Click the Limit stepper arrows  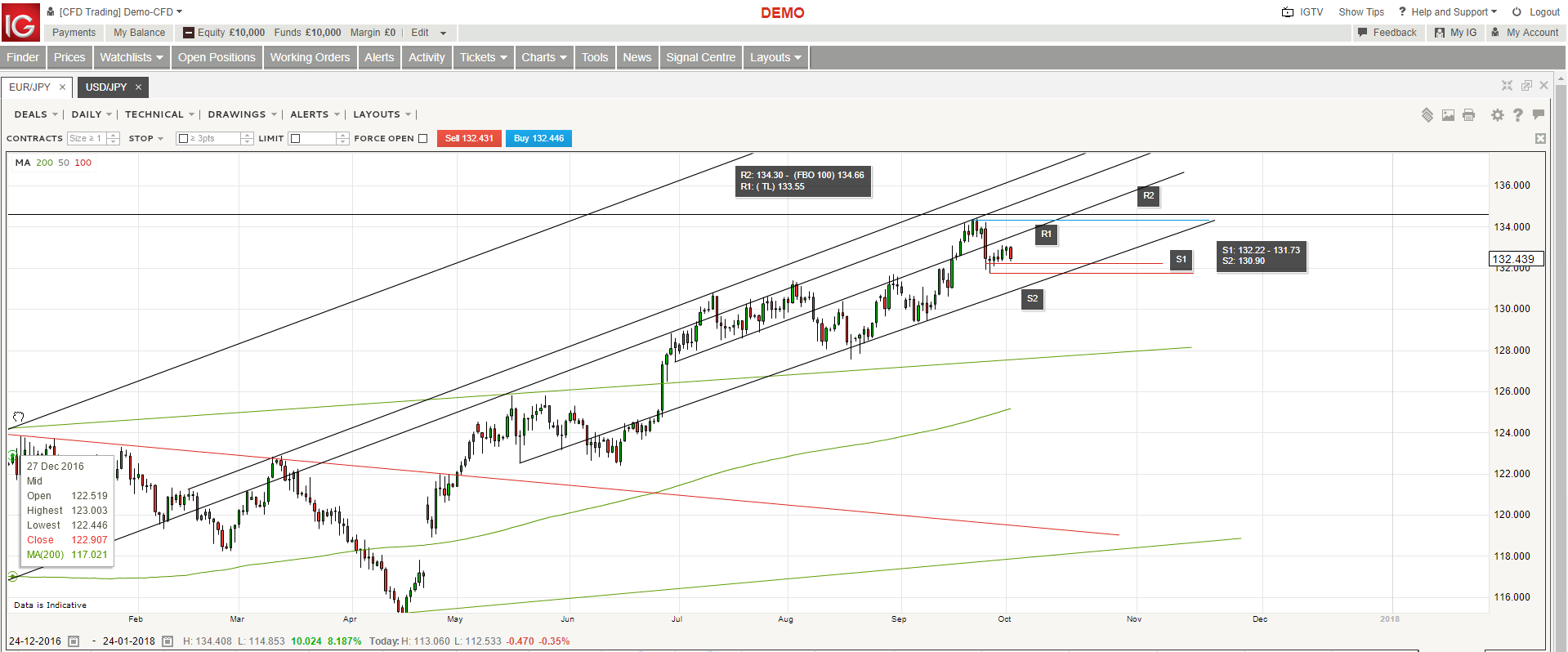click(x=343, y=139)
